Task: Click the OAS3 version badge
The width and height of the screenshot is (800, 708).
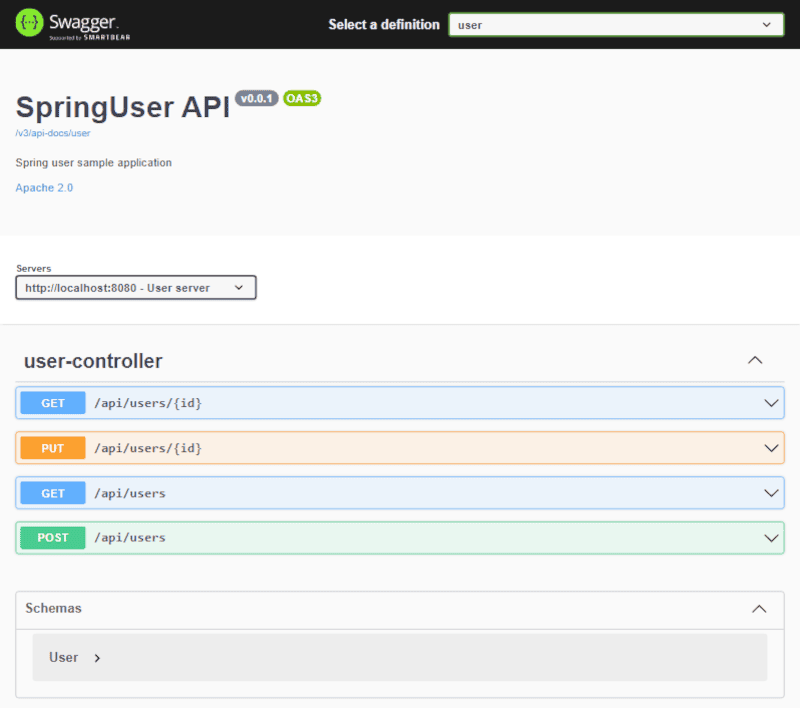Action: point(302,98)
